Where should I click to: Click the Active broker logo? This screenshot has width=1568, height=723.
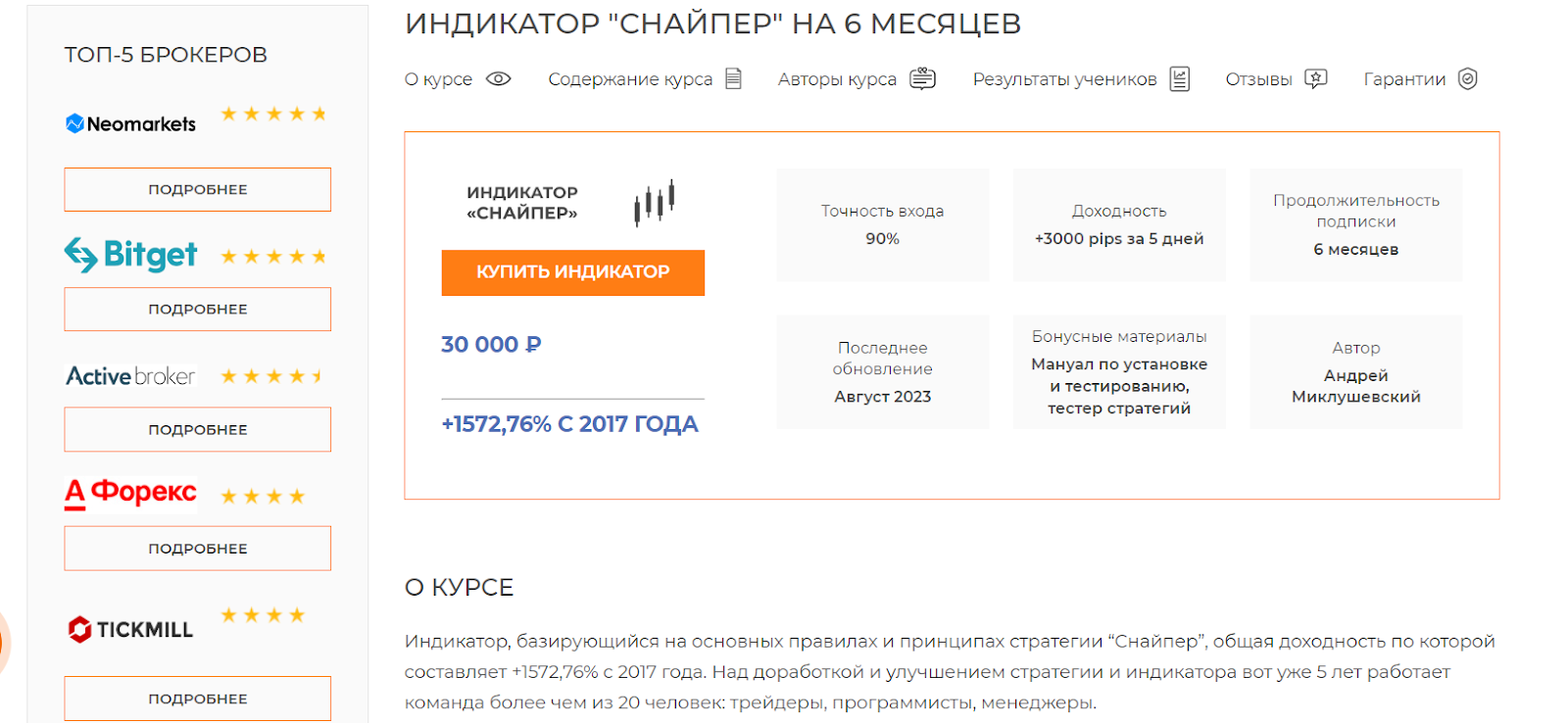pos(130,376)
